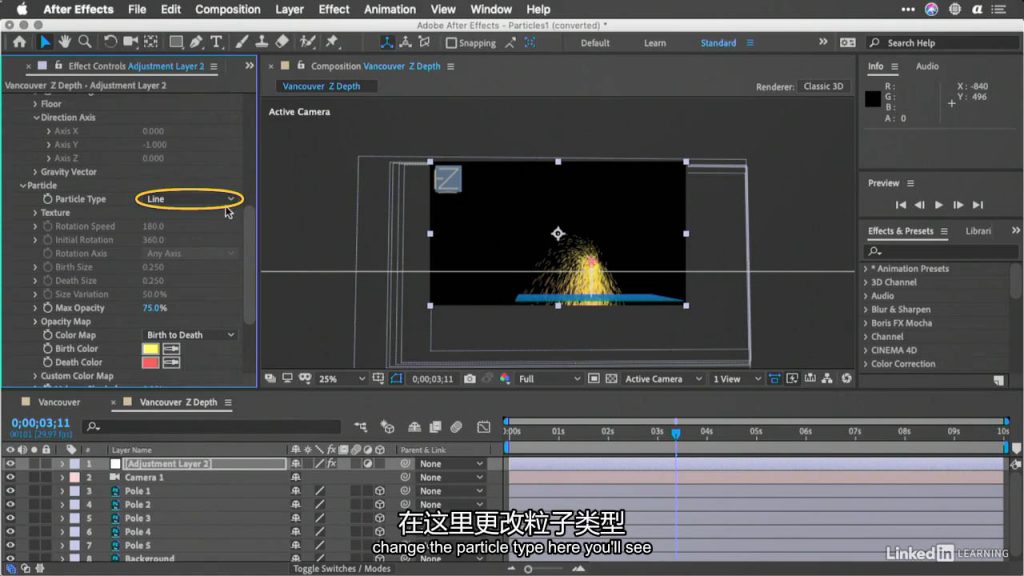
Task: Click the Birth Color eyedropper icon
Action: click(171, 349)
